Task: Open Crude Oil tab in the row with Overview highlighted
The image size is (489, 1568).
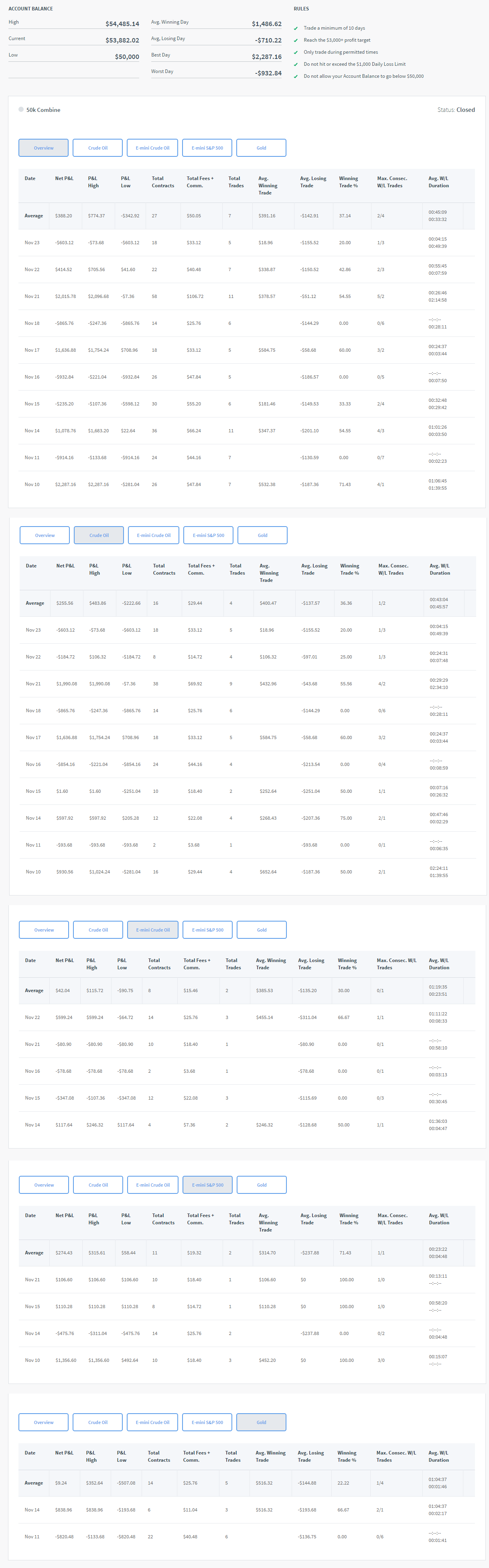Action: tap(97, 148)
